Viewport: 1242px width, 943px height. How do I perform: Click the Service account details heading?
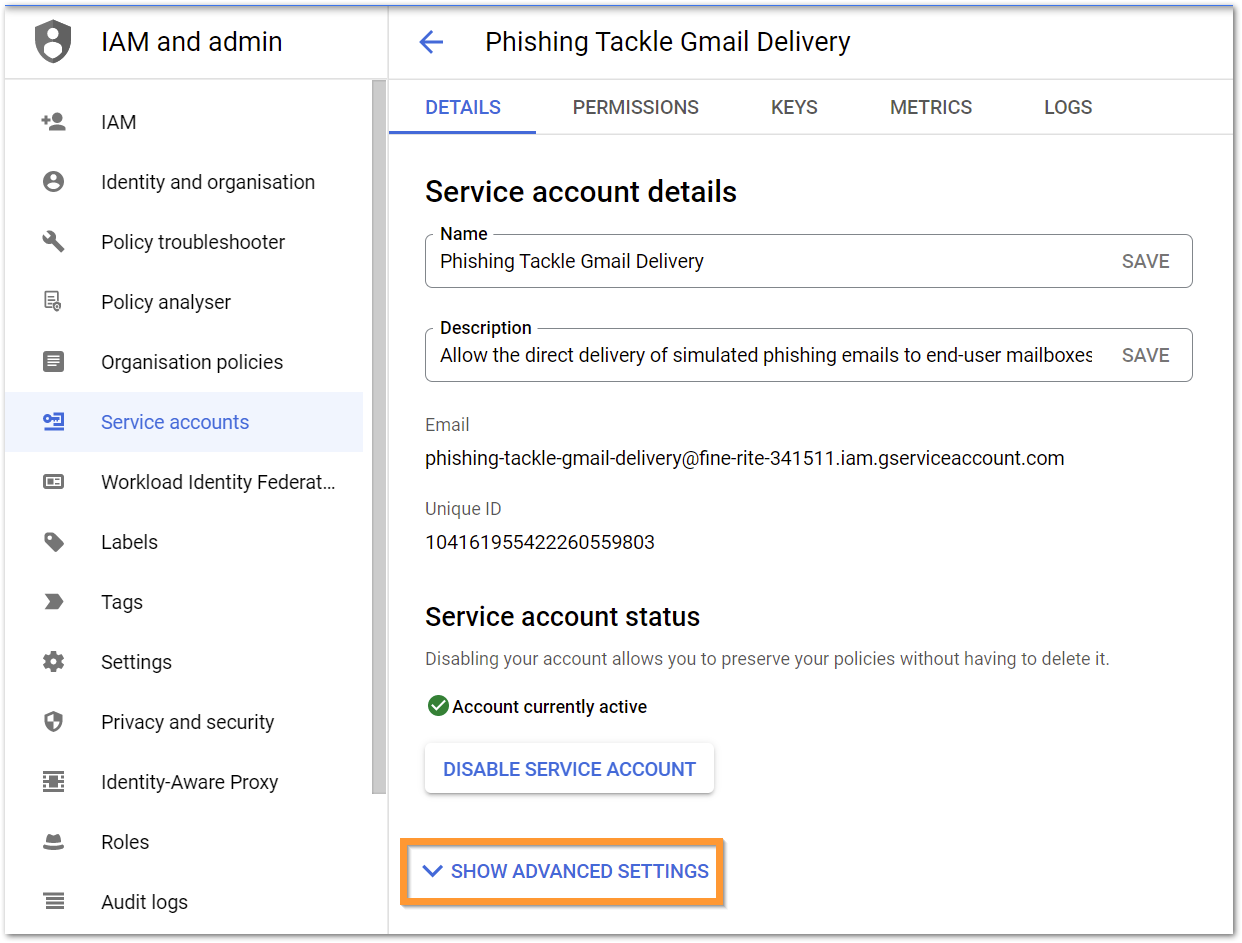click(x=581, y=192)
